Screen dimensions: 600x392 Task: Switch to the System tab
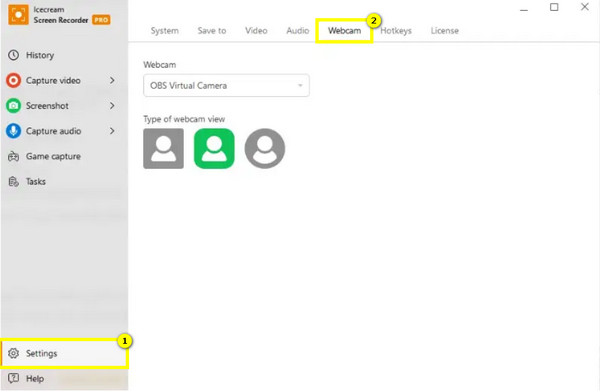click(x=165, y=31)
